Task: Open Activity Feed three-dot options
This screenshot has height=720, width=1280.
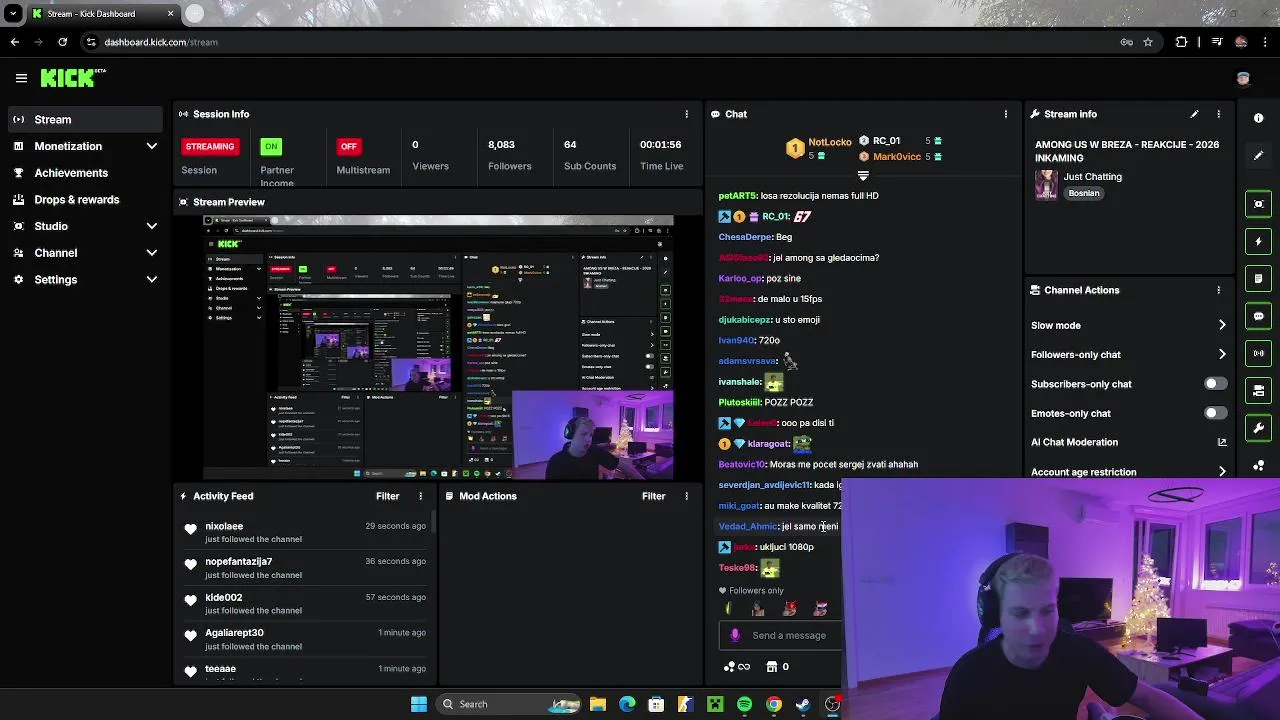Action: click(420, 496)
